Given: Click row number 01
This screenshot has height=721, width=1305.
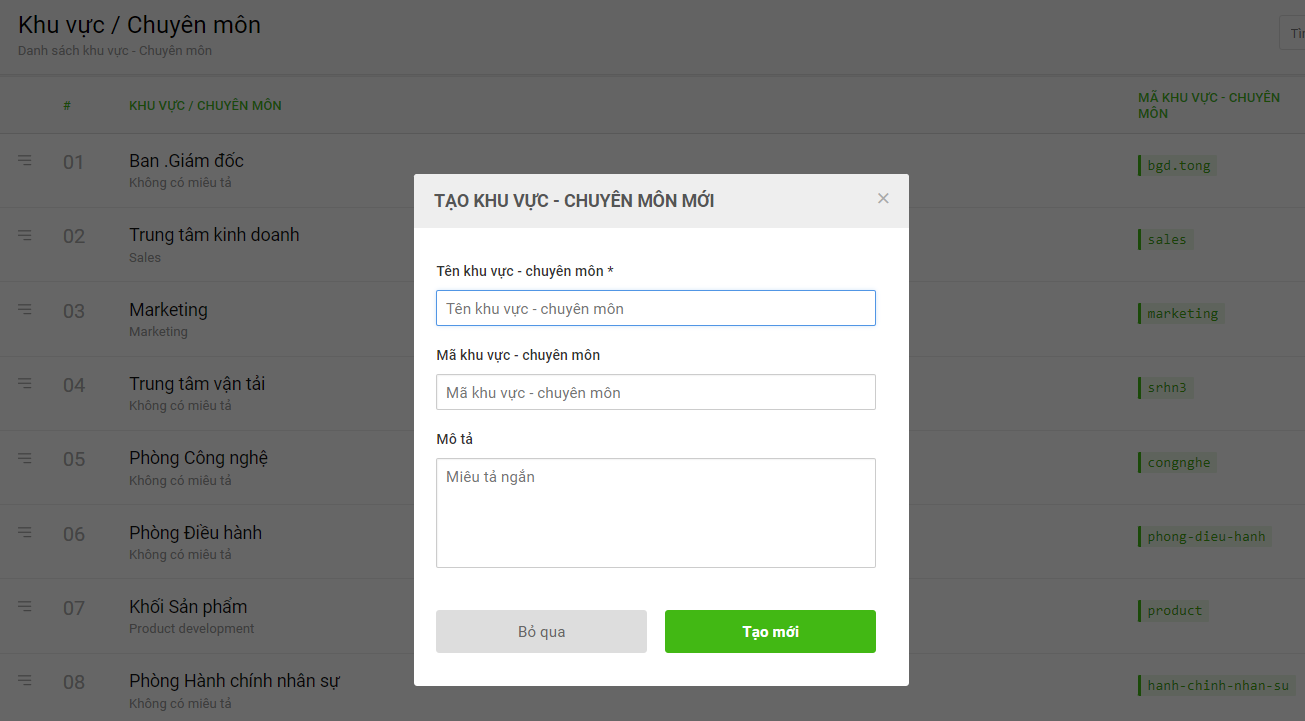Looking at the screenshot, I should 74,162.
